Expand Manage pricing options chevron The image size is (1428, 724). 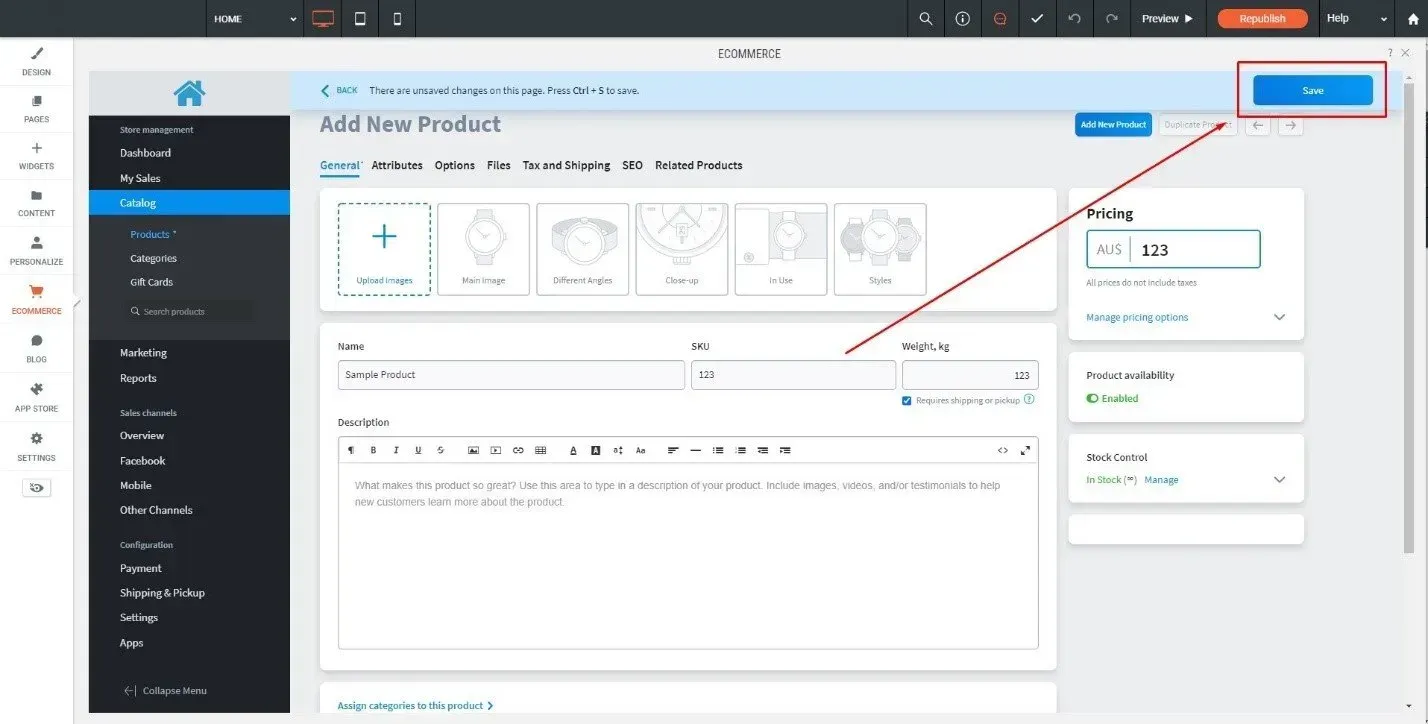pos(1279,317)
